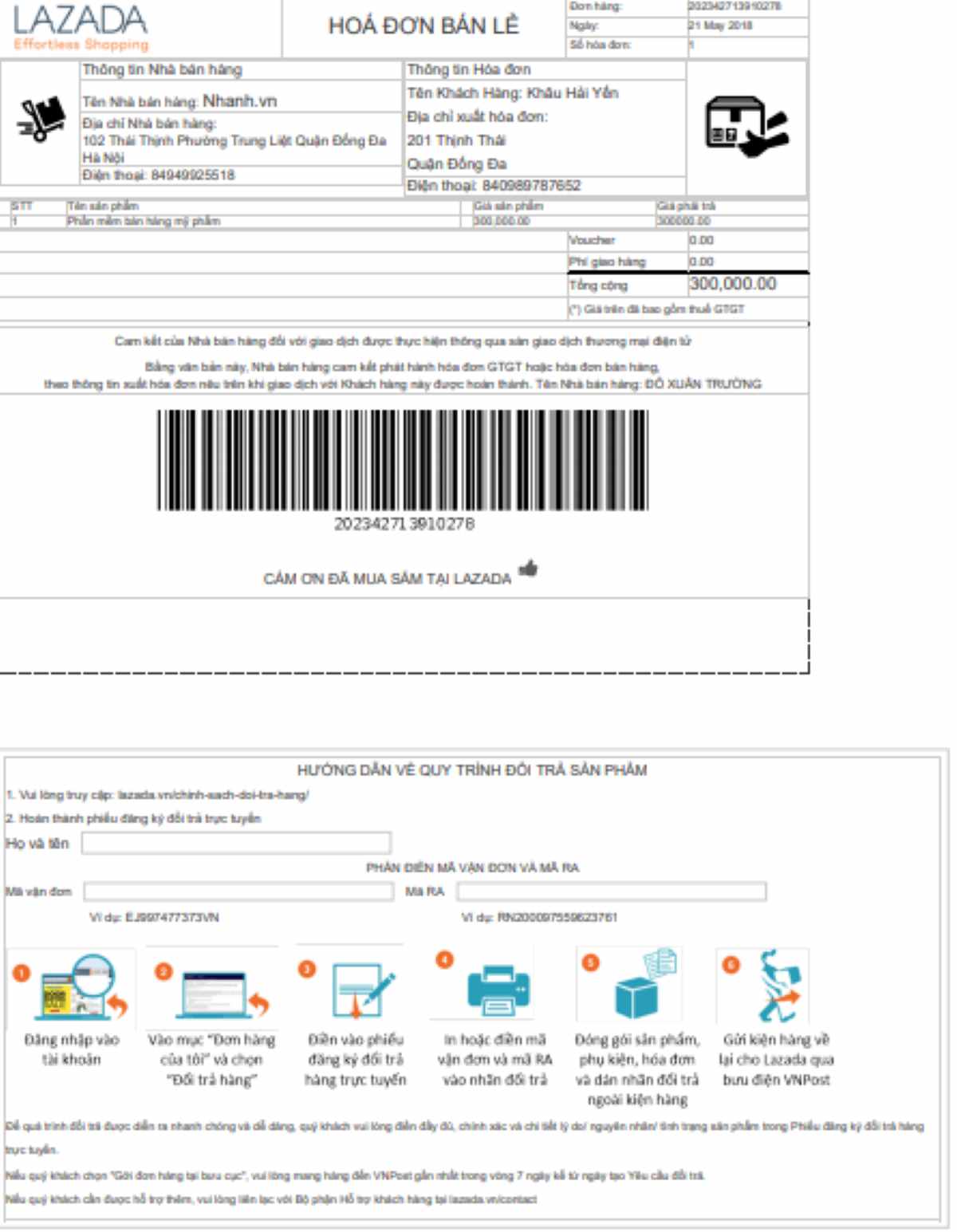This screenshot has width=957, height=1232.
Task: Click the 'Mã RA' input field
Action: coord(612,891)
